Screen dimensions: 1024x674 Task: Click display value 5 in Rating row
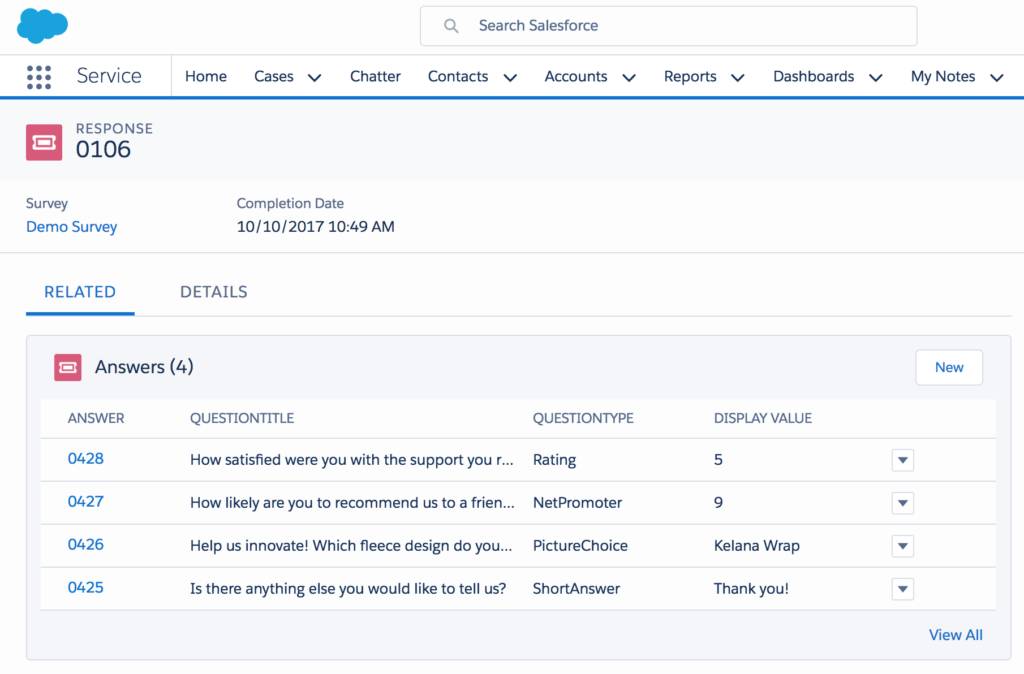coord(718,460)
